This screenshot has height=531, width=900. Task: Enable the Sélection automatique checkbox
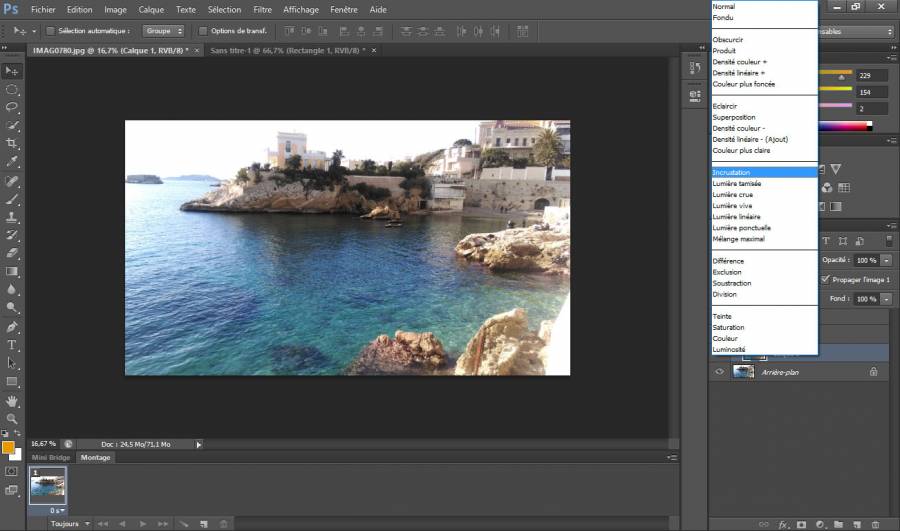click(50, 31)
